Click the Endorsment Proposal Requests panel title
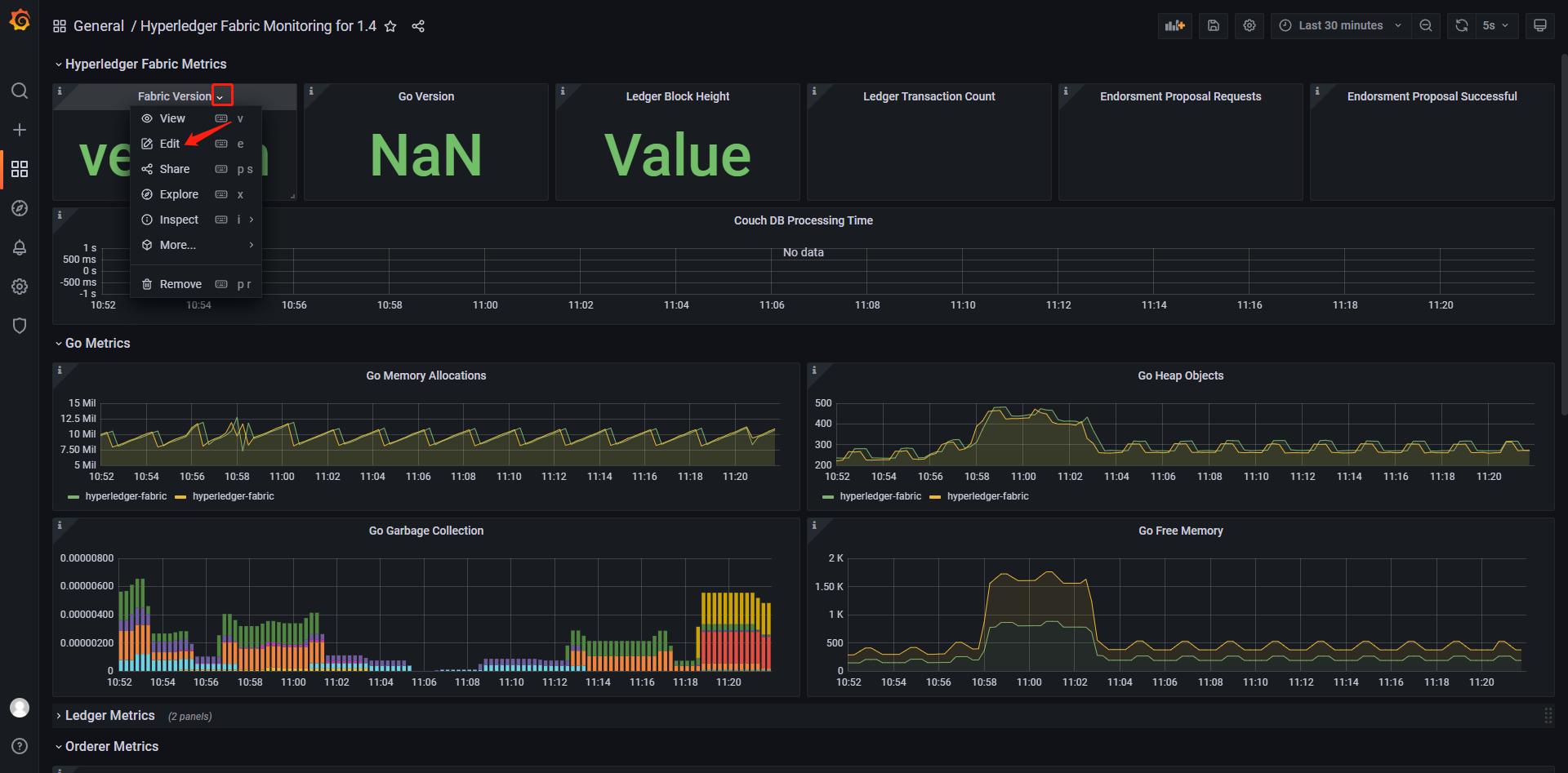The image size is (1568, 773). (x=1181, y=96)
